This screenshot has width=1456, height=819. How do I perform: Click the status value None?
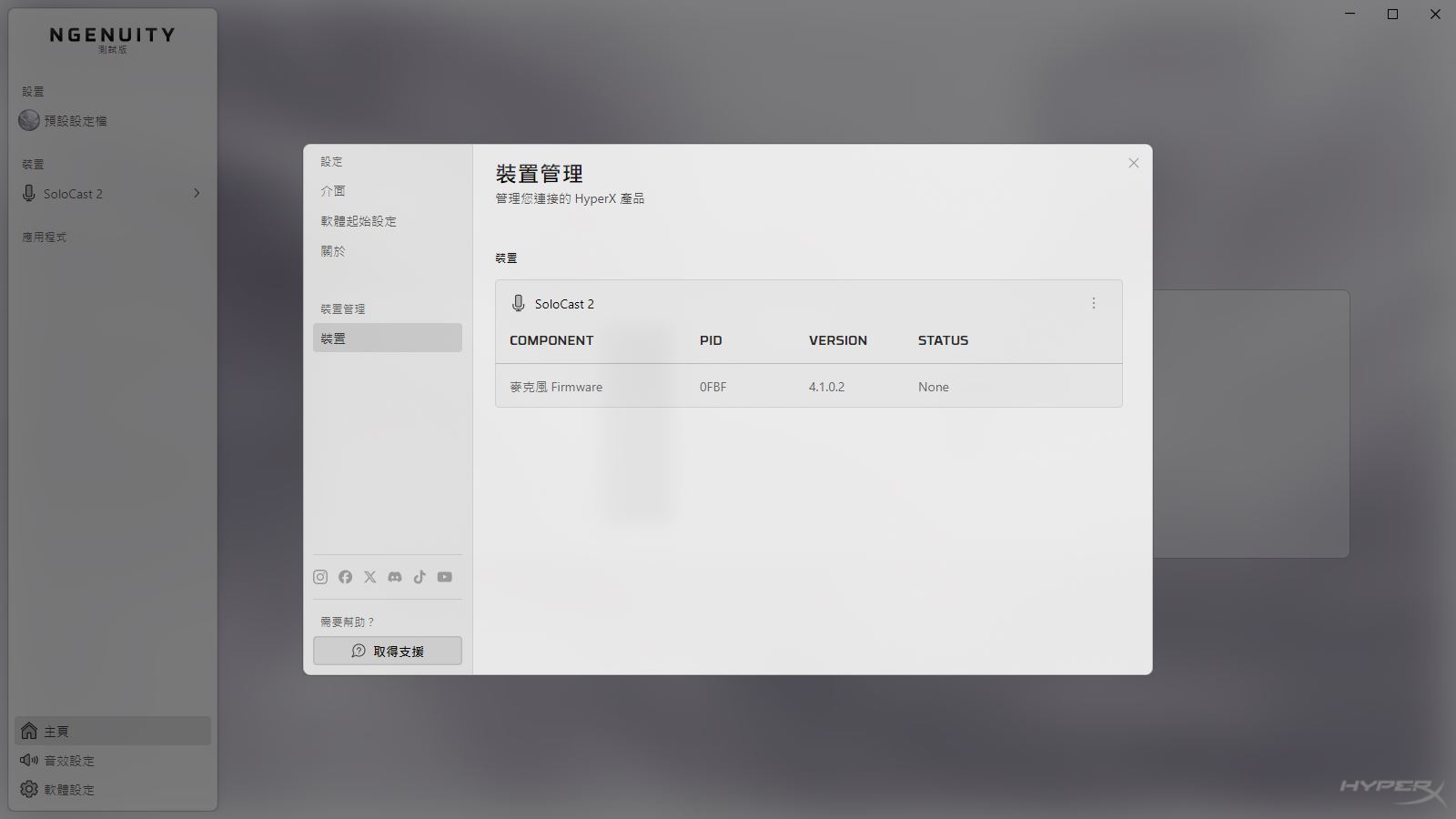pyautogui.click(x=934, y=387)
